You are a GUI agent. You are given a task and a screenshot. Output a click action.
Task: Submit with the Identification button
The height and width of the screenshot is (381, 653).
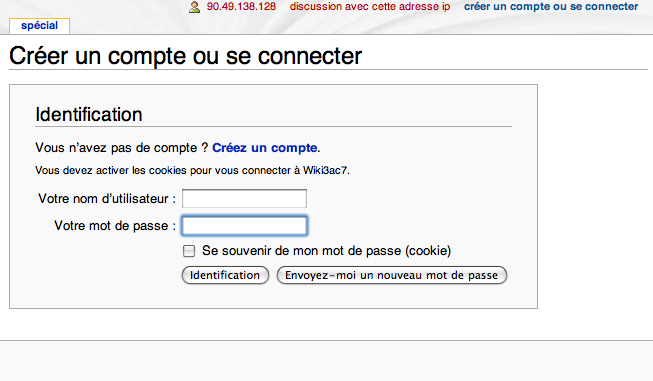(225, 275)
